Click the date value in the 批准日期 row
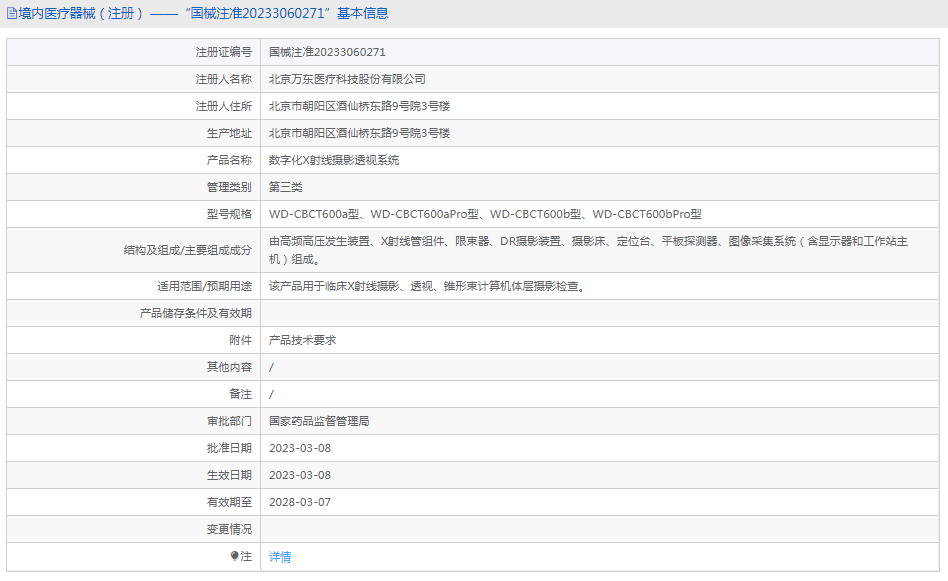 [x=300, y=449]
